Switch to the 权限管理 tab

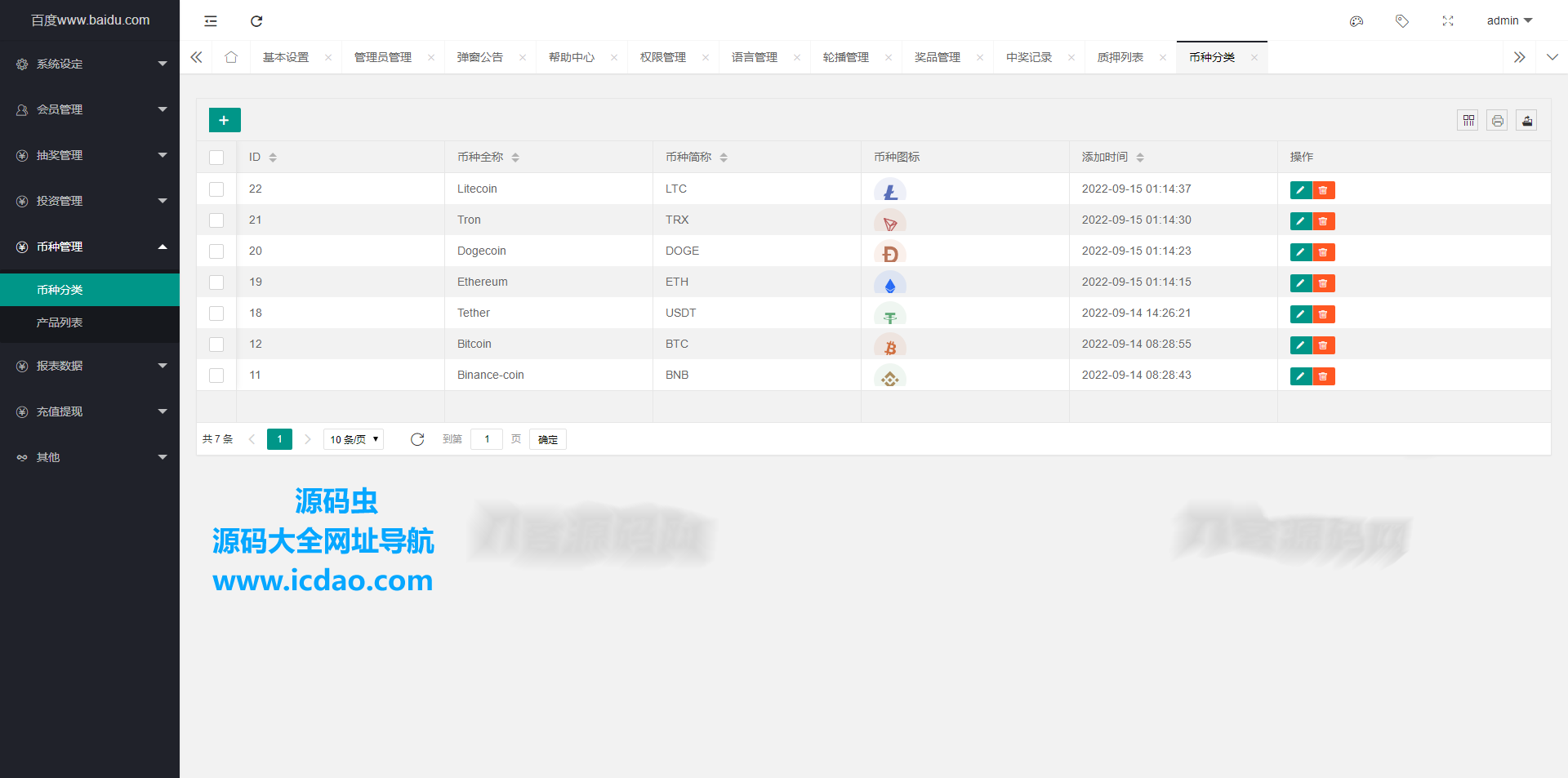click(663, 57)
